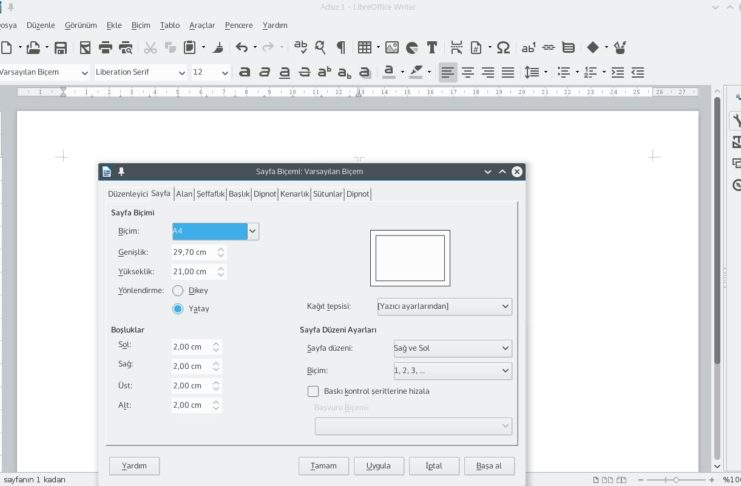Click the Print icon in toolbar

click(105, 47)
